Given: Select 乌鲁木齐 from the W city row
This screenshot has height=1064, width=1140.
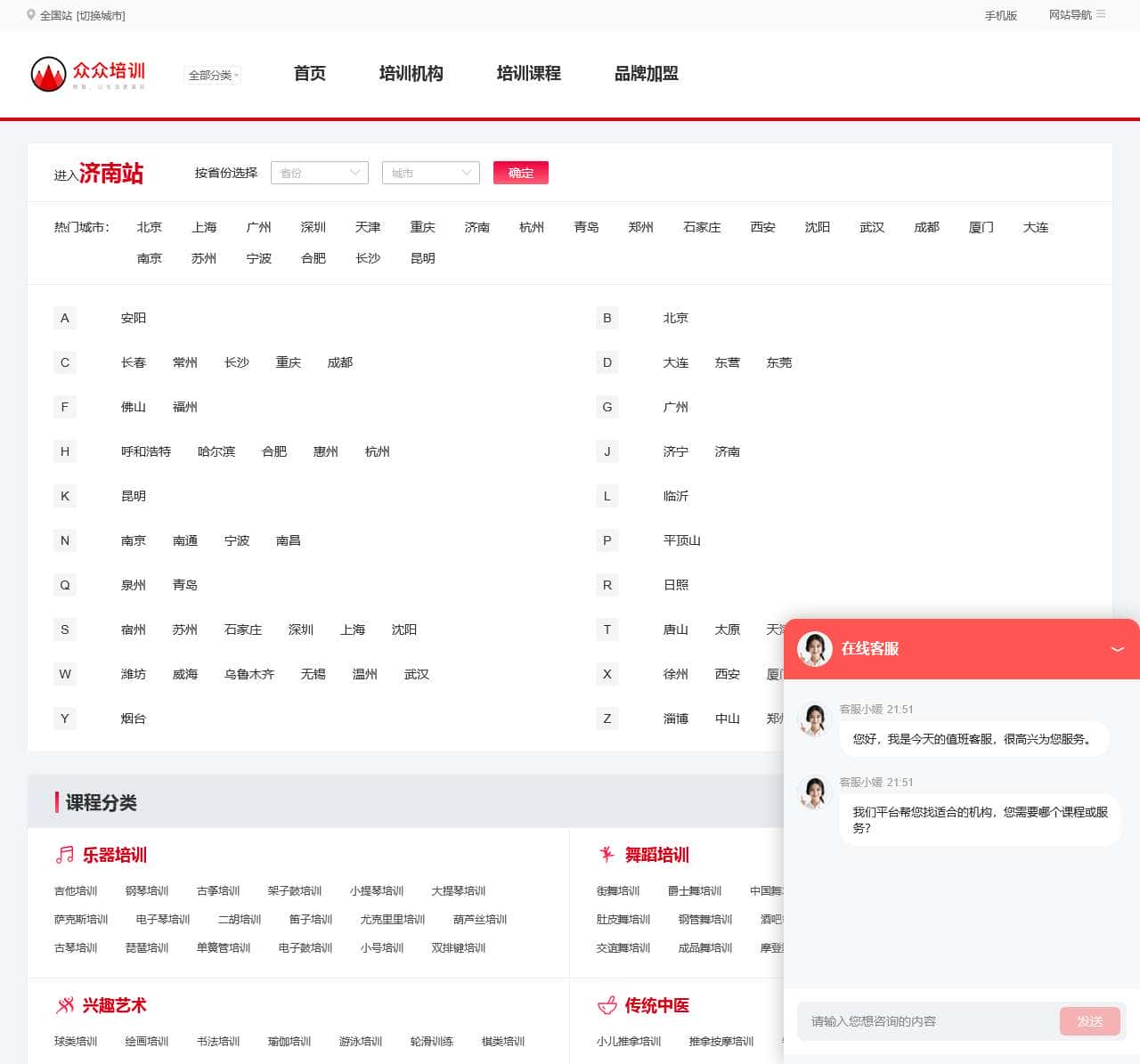Looking at the screenshot, I should coord(249,674).
